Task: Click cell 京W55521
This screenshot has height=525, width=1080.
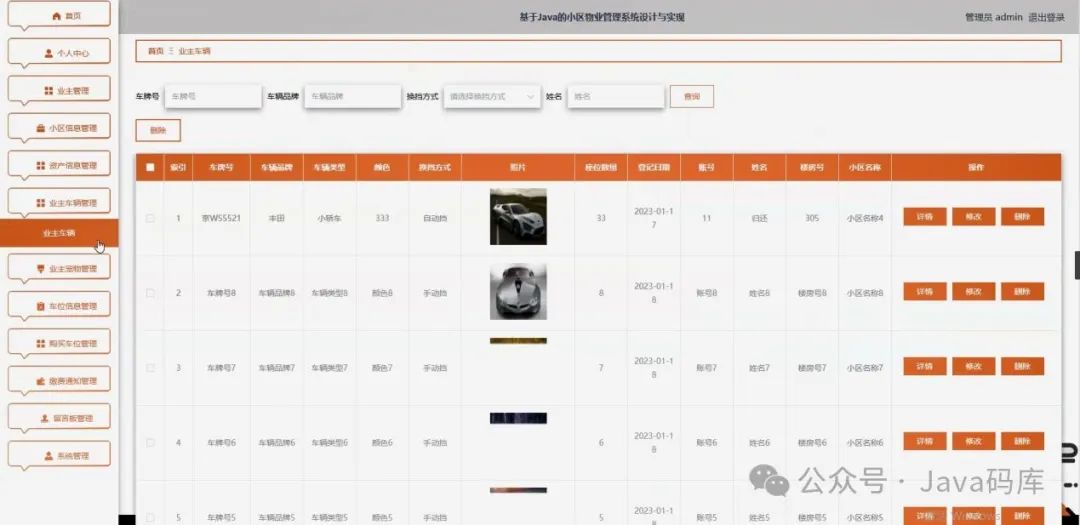Action: 221,218
